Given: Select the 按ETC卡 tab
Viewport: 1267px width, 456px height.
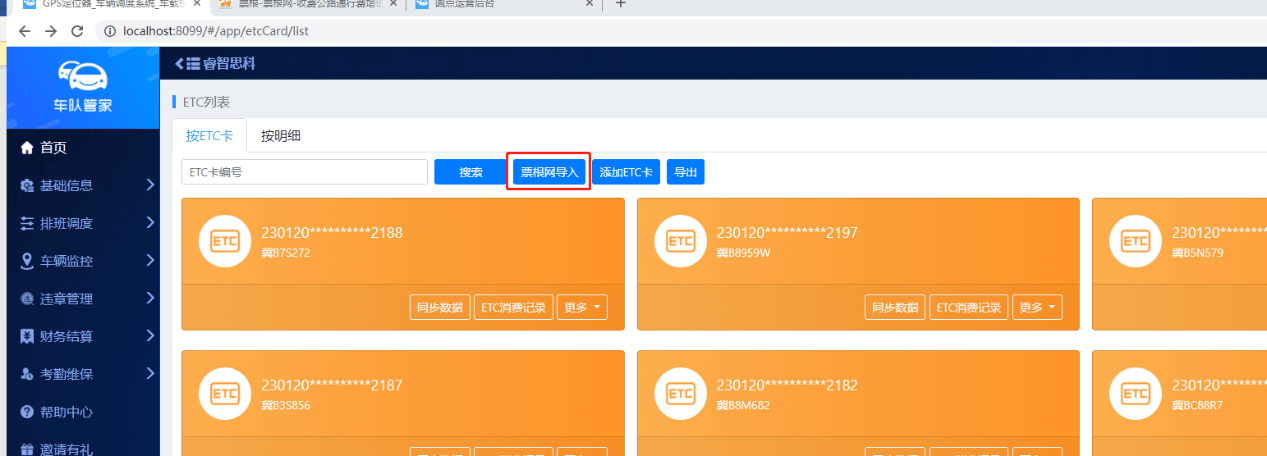Looking at the screenshot, I should (x=209, y=136).
